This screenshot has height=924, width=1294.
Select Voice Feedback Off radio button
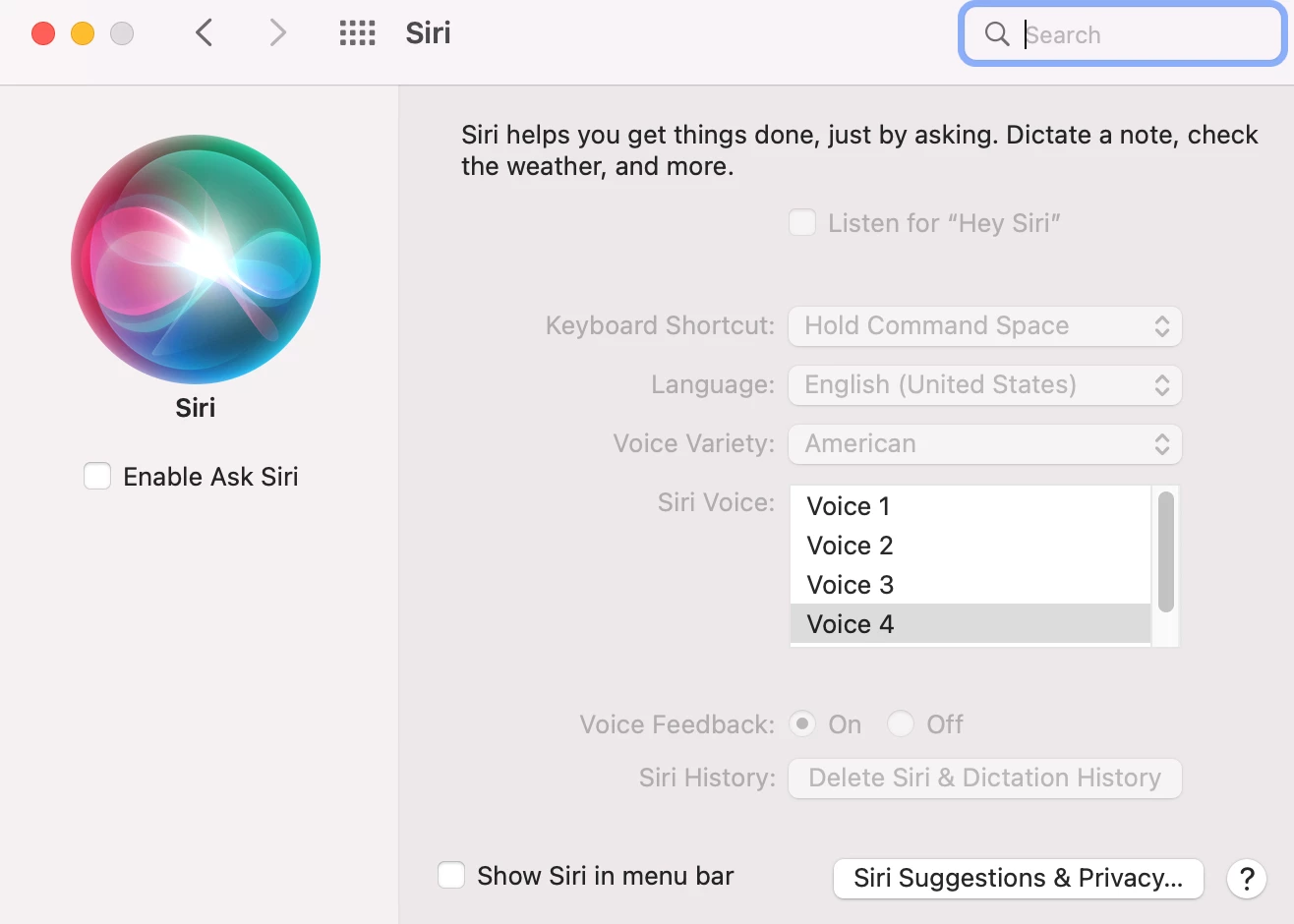click(901, 724)
